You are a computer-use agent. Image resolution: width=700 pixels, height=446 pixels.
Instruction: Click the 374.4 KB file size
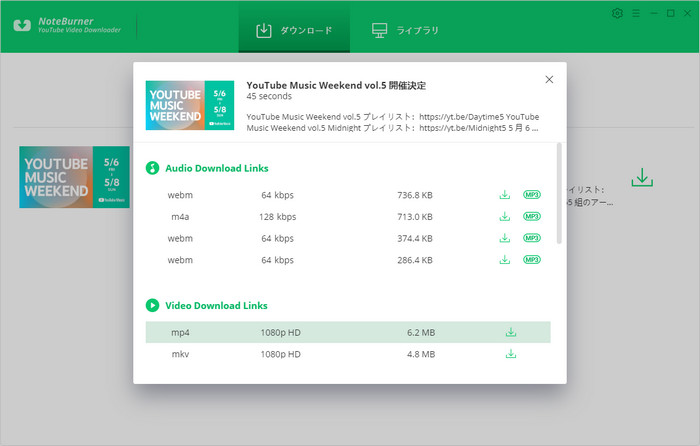[415, 238]
